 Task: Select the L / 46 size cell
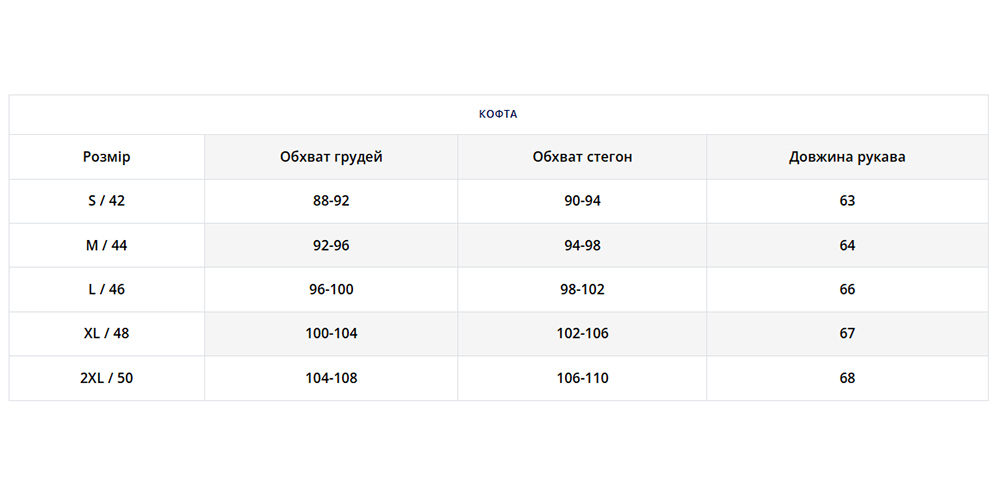coord(106,290)
